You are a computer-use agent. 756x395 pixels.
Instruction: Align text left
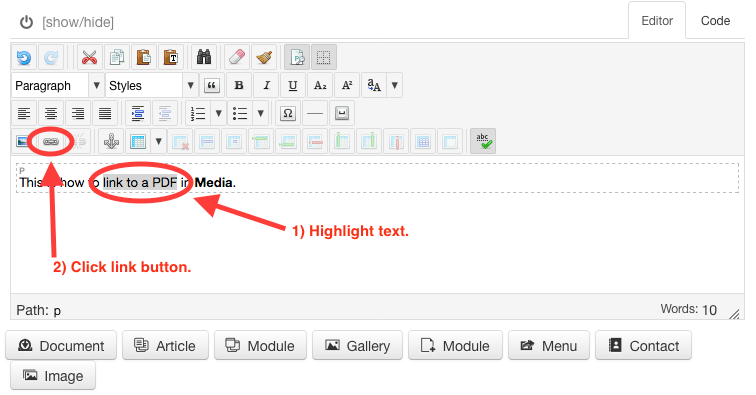(x=24, y=114)
